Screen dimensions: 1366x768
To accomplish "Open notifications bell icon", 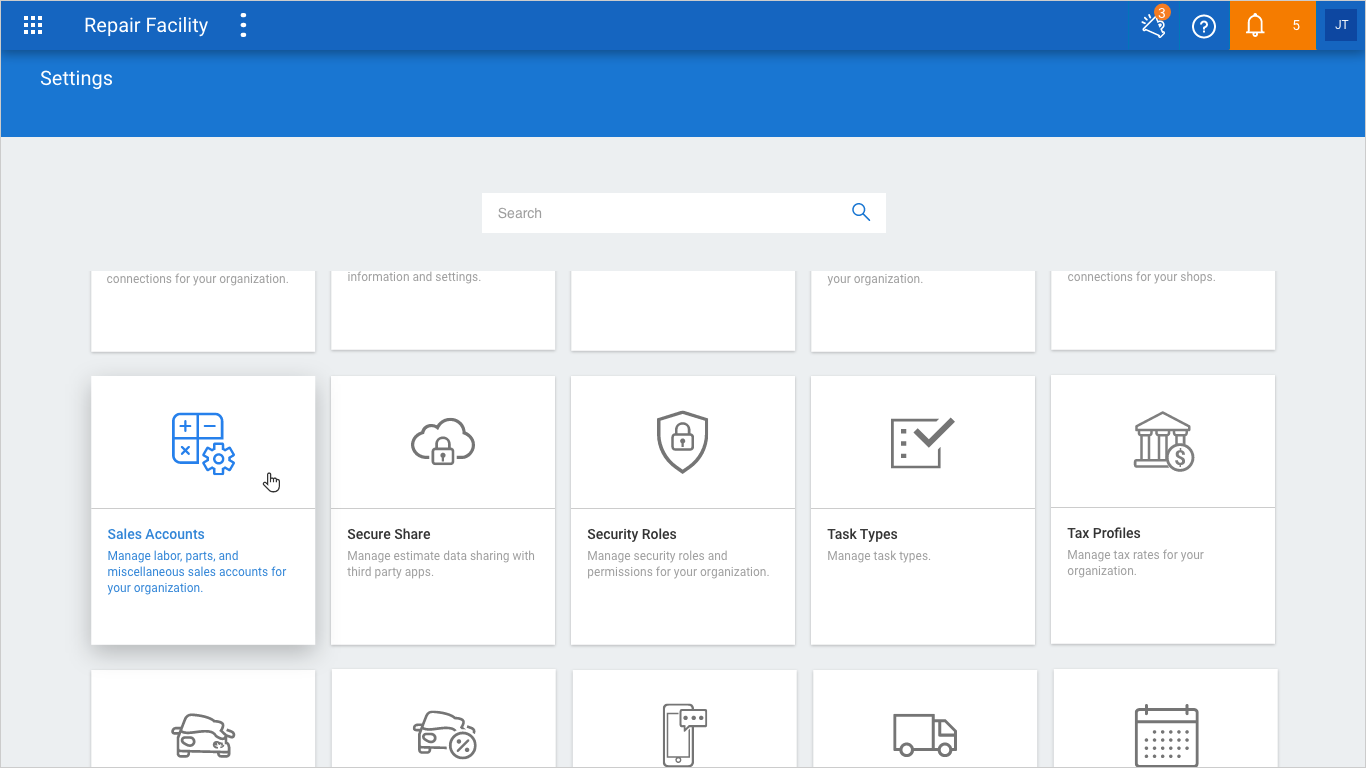I will click(x=1255, y=26).
